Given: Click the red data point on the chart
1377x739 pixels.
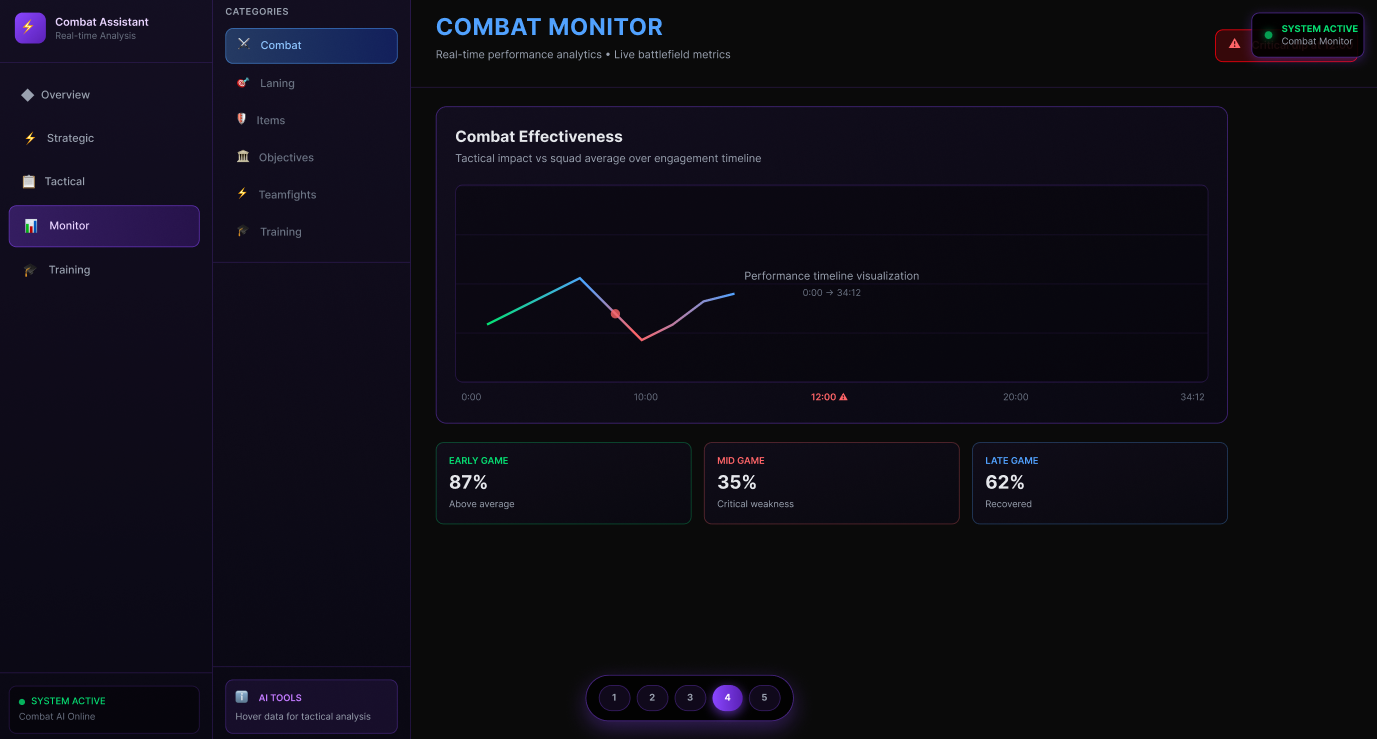Looking at the screenshot, I should (615, 314).
